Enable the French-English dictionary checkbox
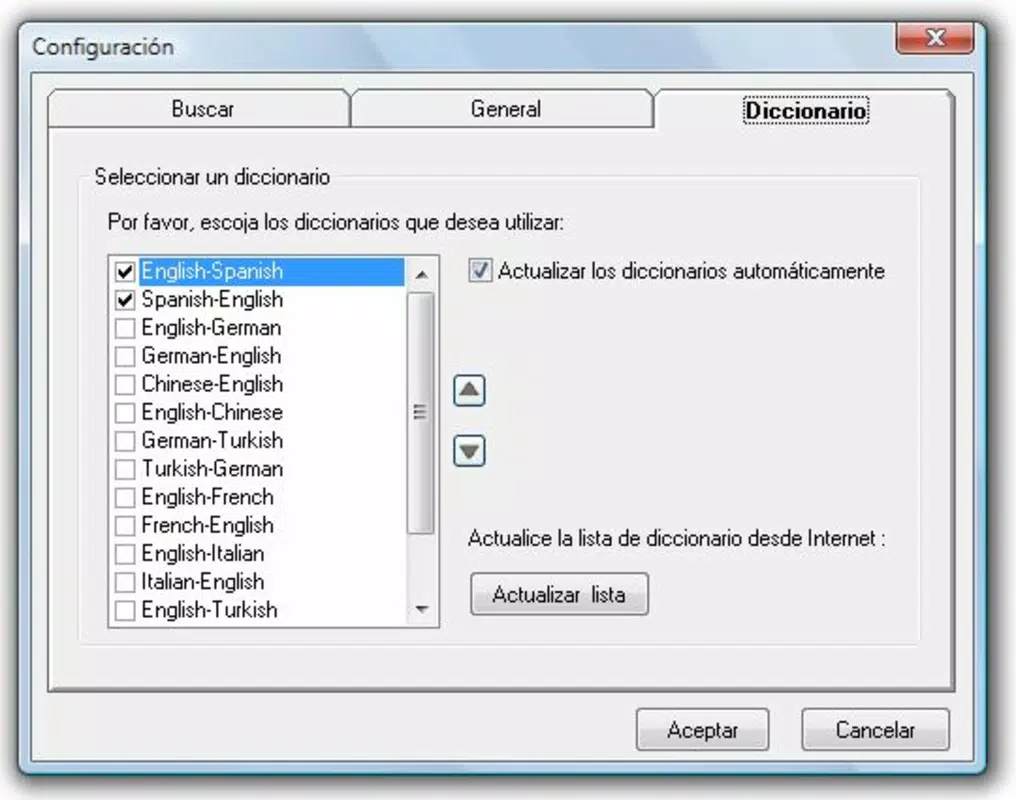This screenshot has height=800, width=1016. (124, 525)
